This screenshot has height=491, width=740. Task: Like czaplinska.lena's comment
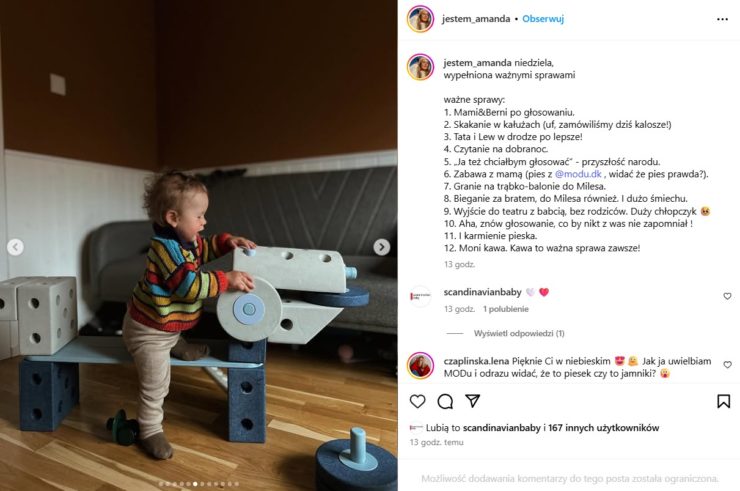point(727,364)
